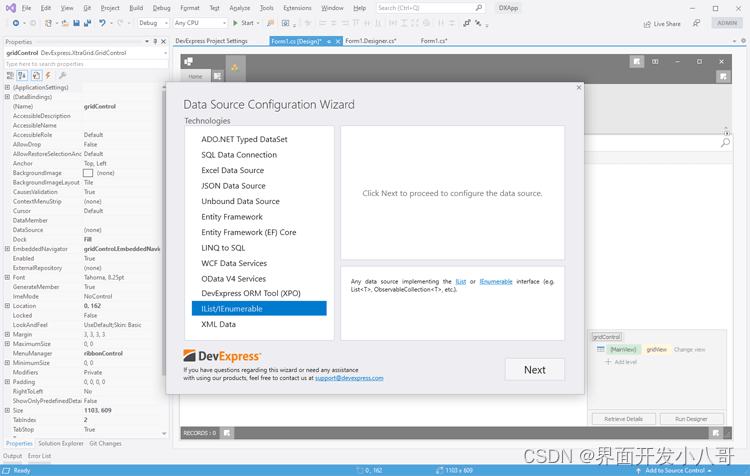Click the Retrieve Details button
This screenshot has height=476, width=750.
coord(623,419)
